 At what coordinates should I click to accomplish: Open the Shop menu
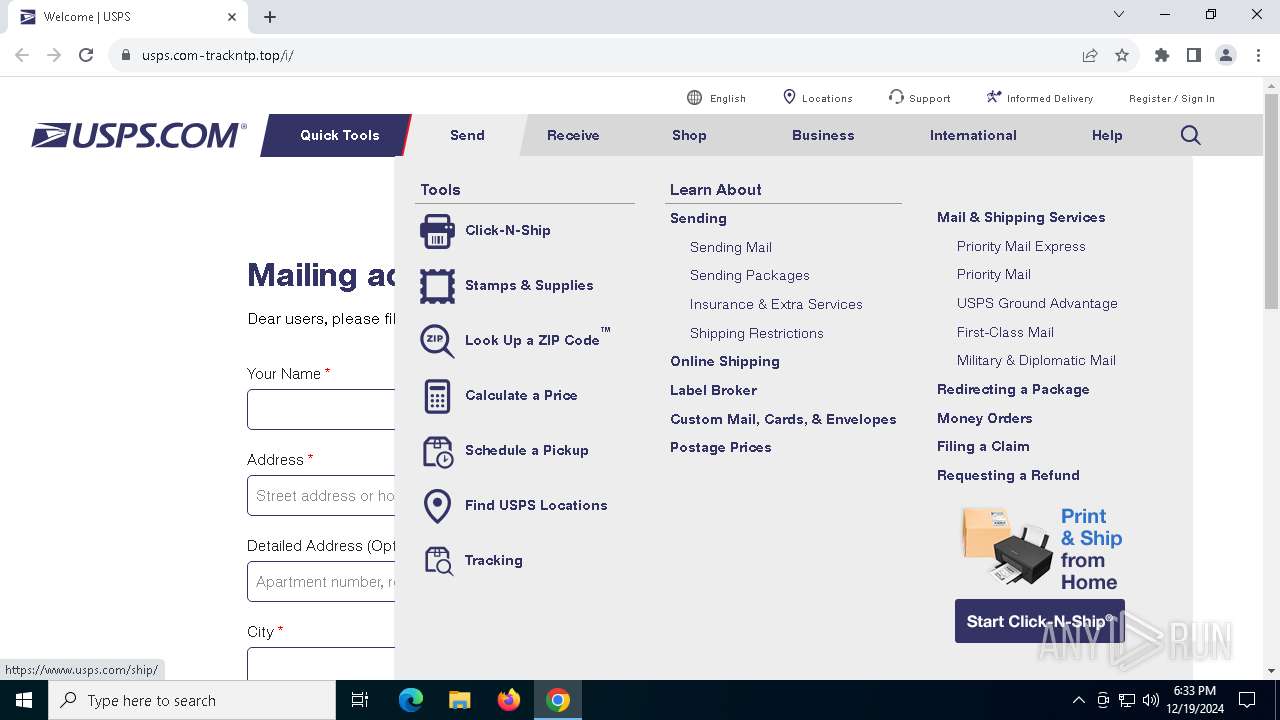point(689,135)
